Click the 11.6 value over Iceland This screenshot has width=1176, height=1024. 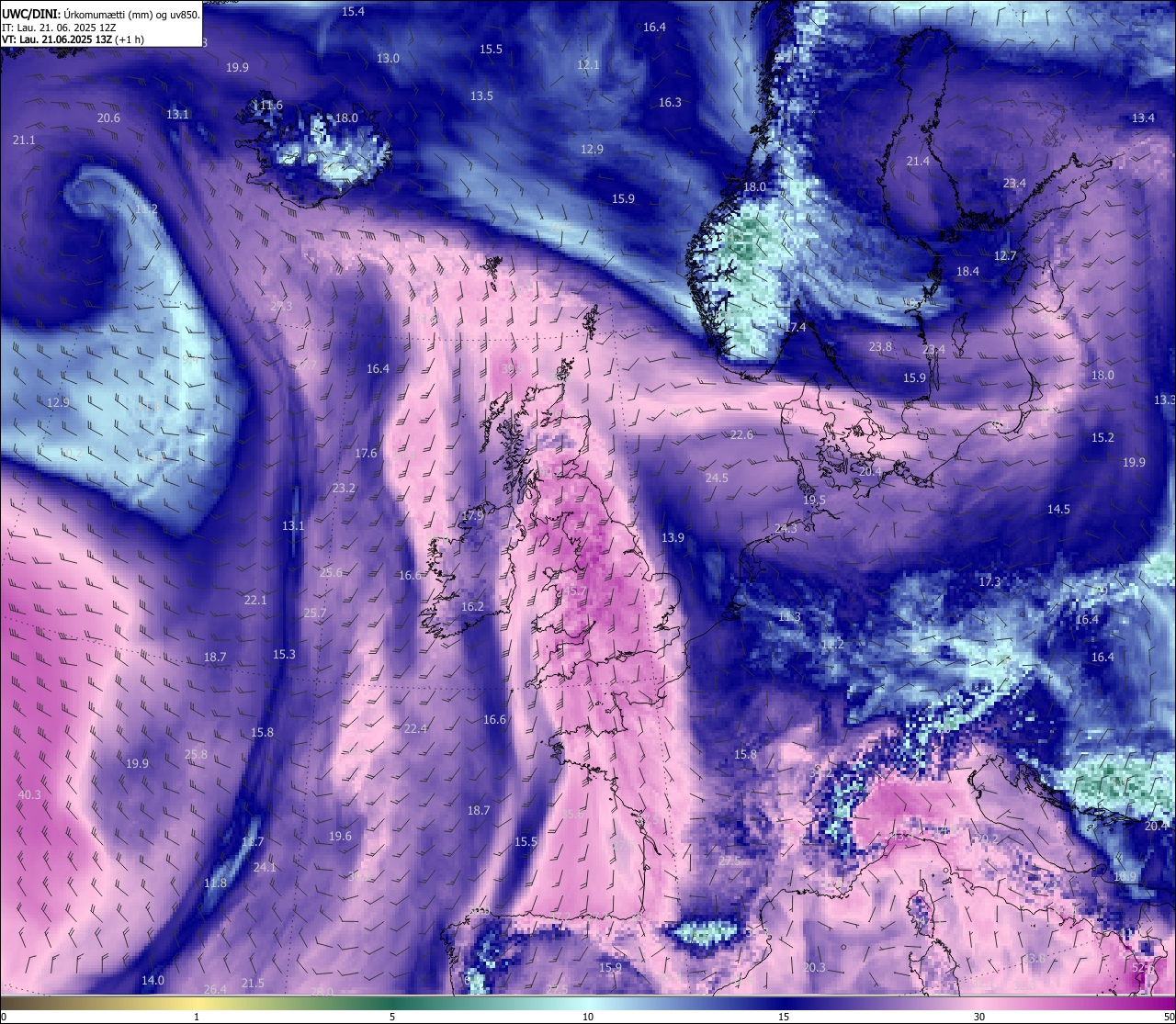(x=271, y=105)
